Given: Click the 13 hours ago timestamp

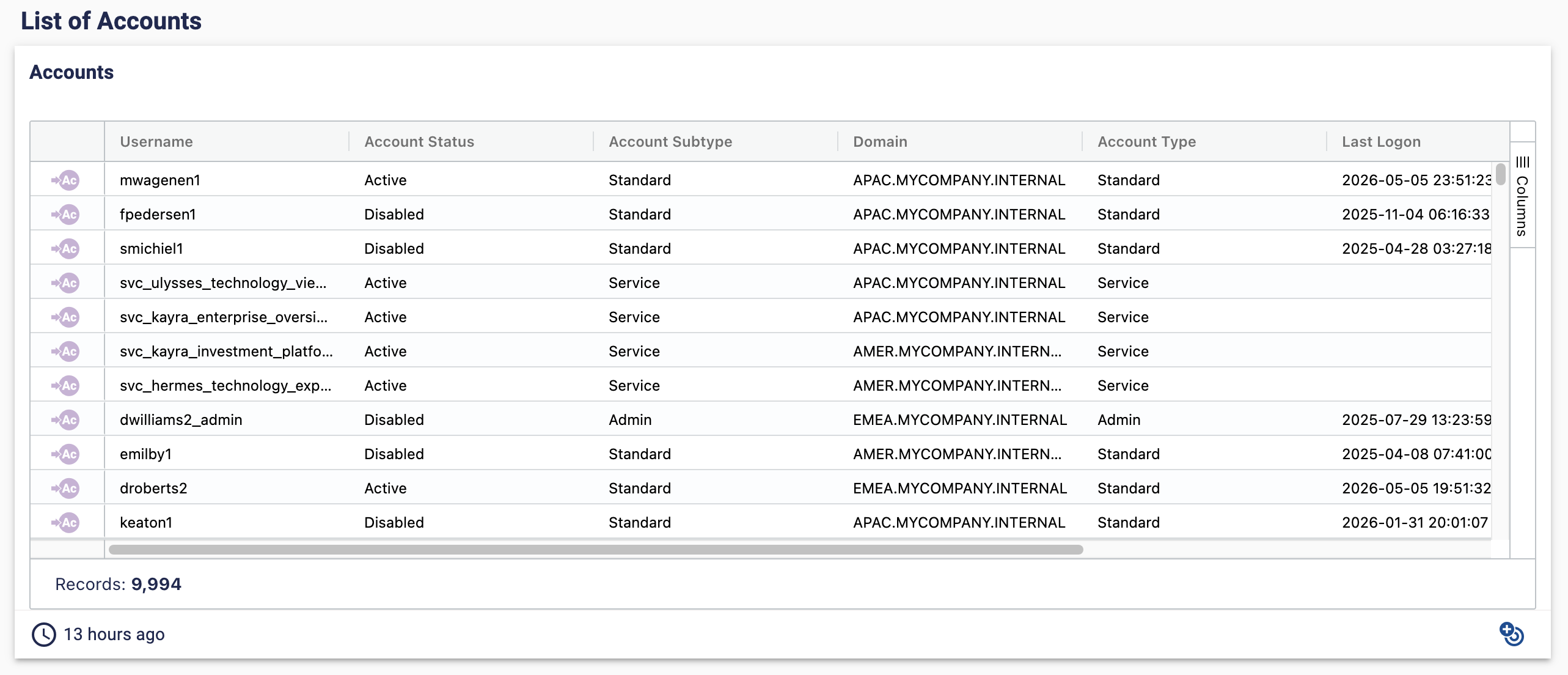Looking at the screenshot, I should 114,635.
